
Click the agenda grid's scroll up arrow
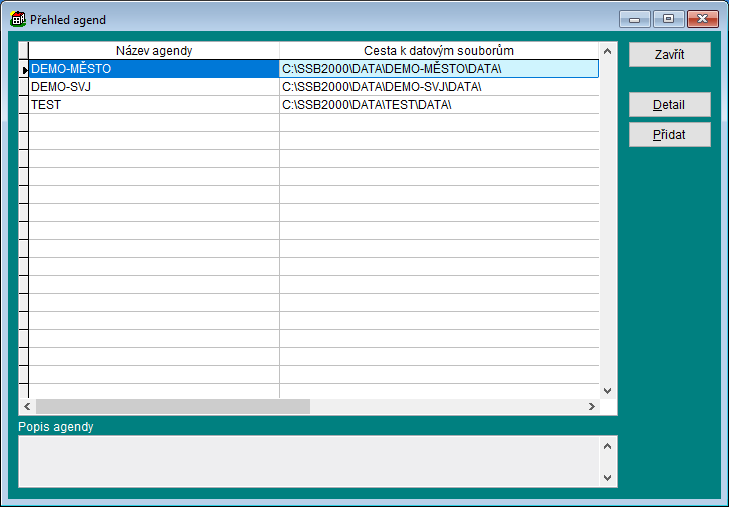(x=607, y=50)
